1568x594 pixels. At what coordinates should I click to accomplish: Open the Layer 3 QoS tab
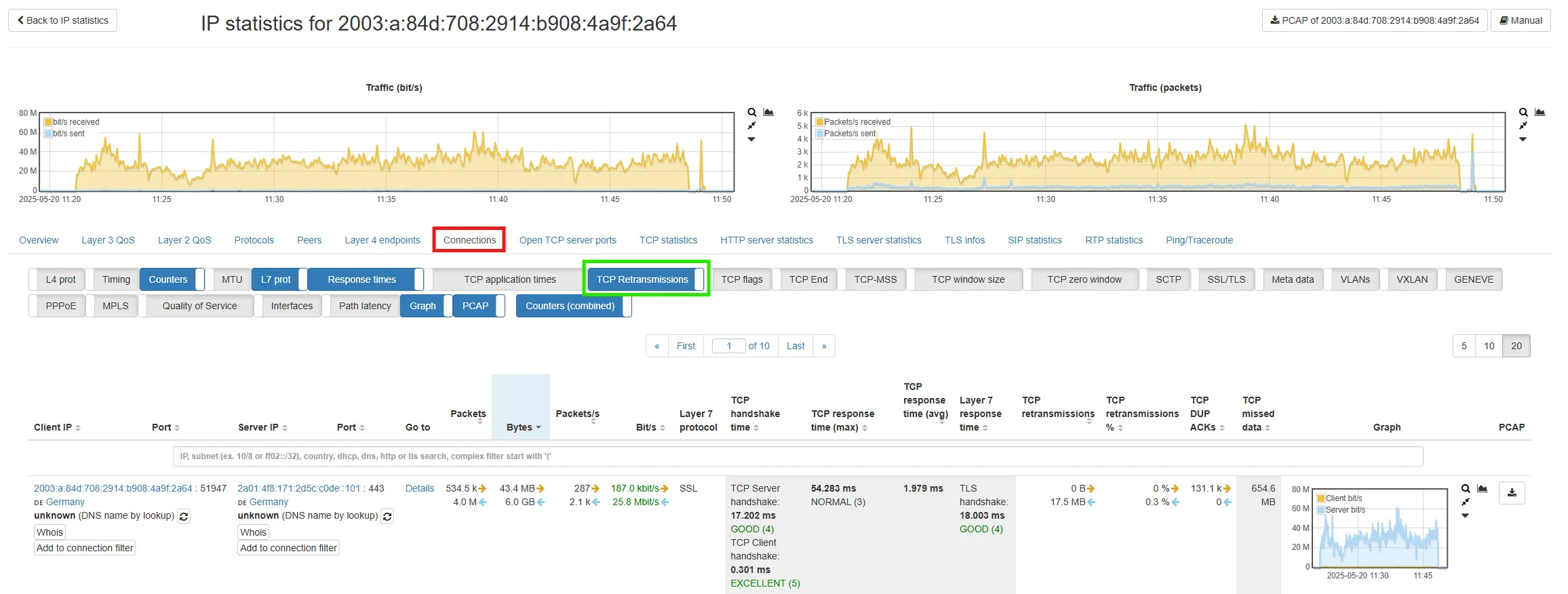108,240
